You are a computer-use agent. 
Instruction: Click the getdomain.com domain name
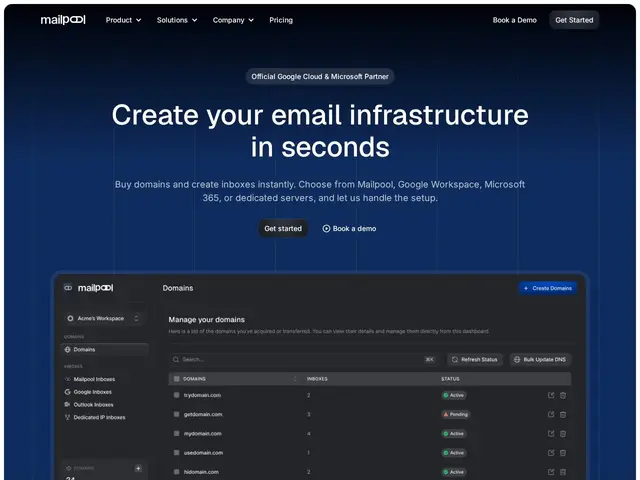coord(203,414)
